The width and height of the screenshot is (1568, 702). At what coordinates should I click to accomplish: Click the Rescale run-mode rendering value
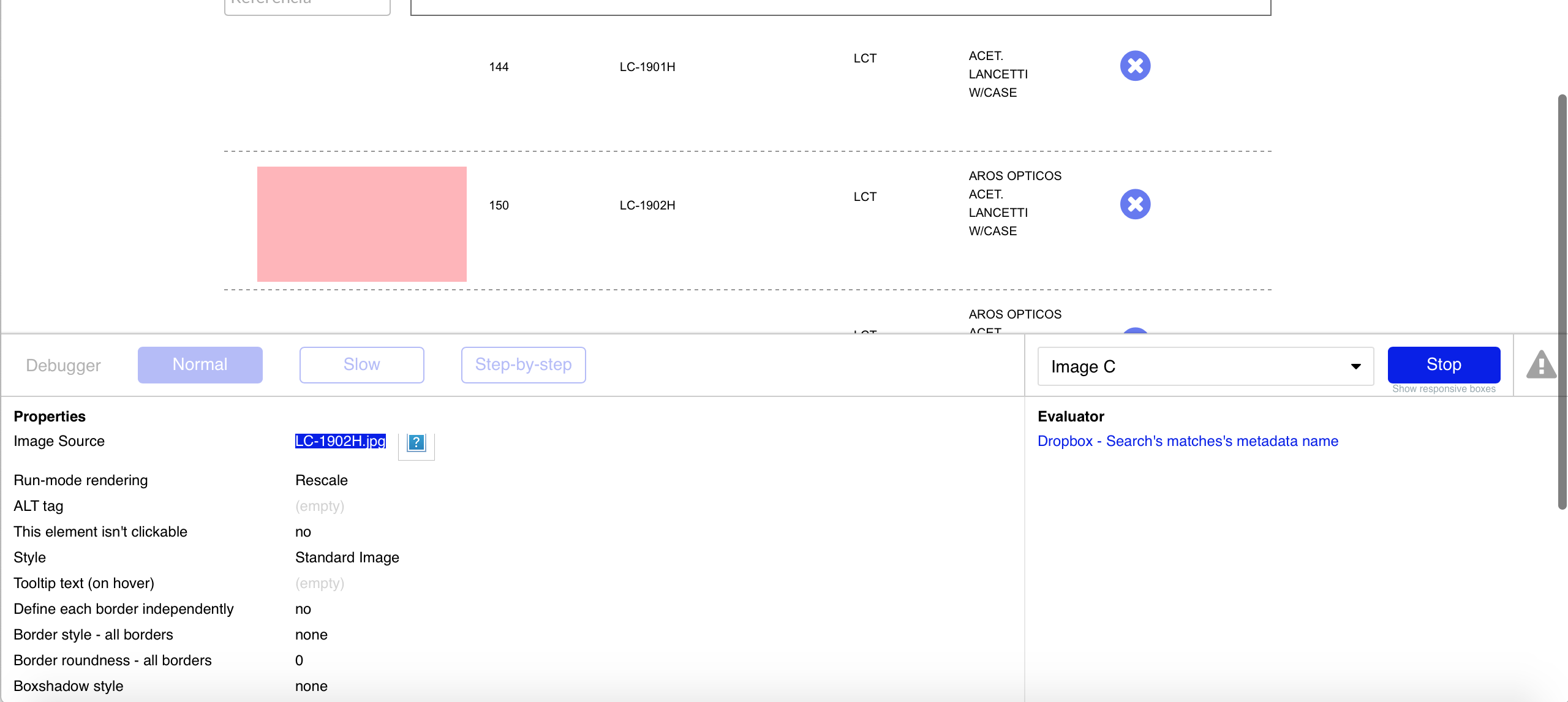tap(321, 480)
